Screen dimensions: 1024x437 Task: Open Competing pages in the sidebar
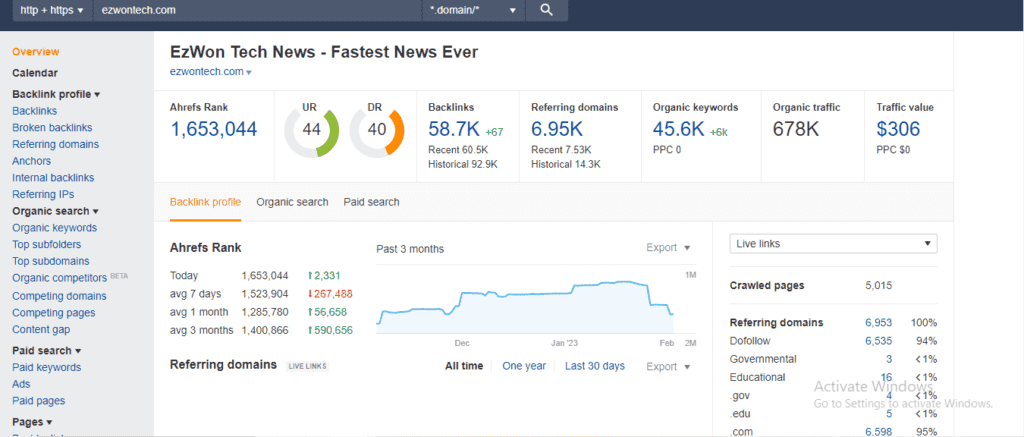(x=54, y=313)
